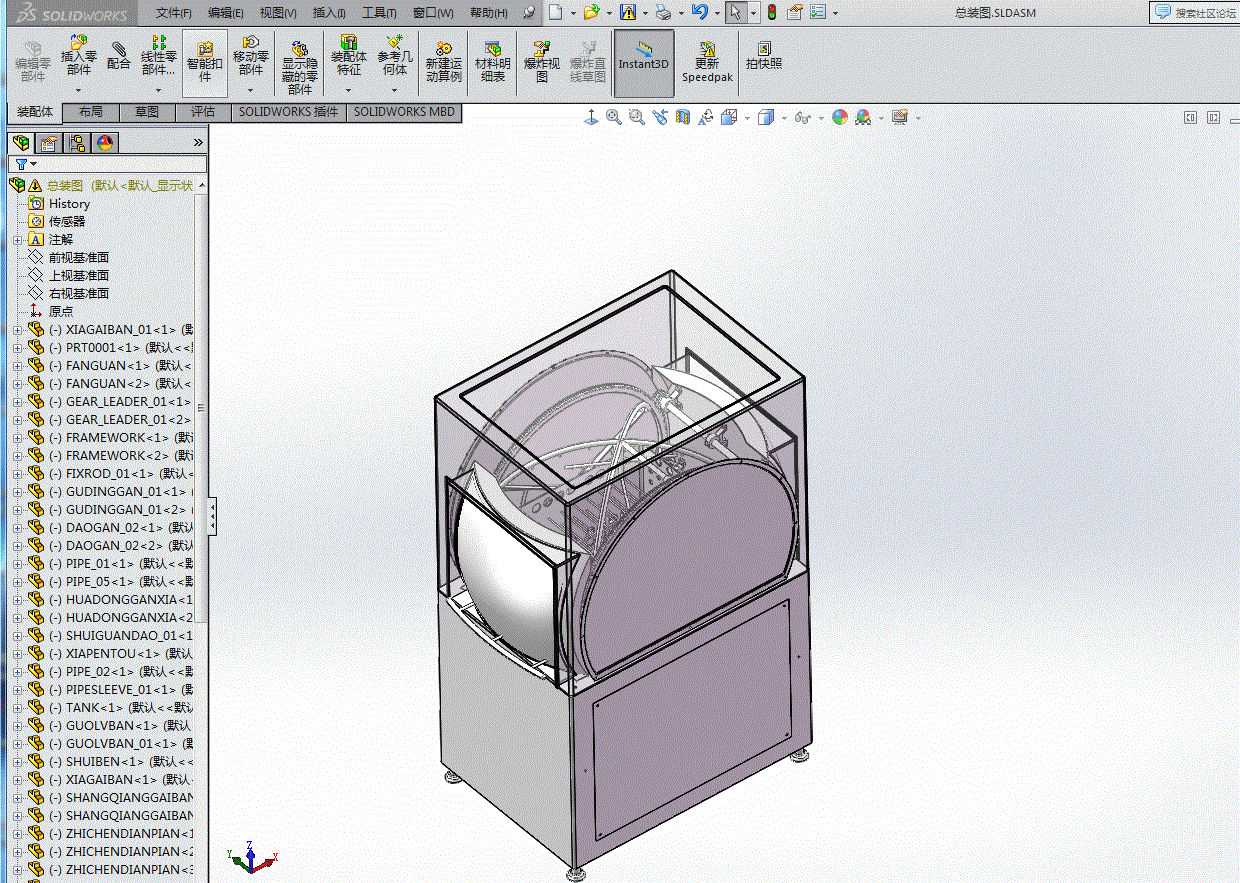
Task: Select the Mate (配合) tool
Action: point(119,56)
